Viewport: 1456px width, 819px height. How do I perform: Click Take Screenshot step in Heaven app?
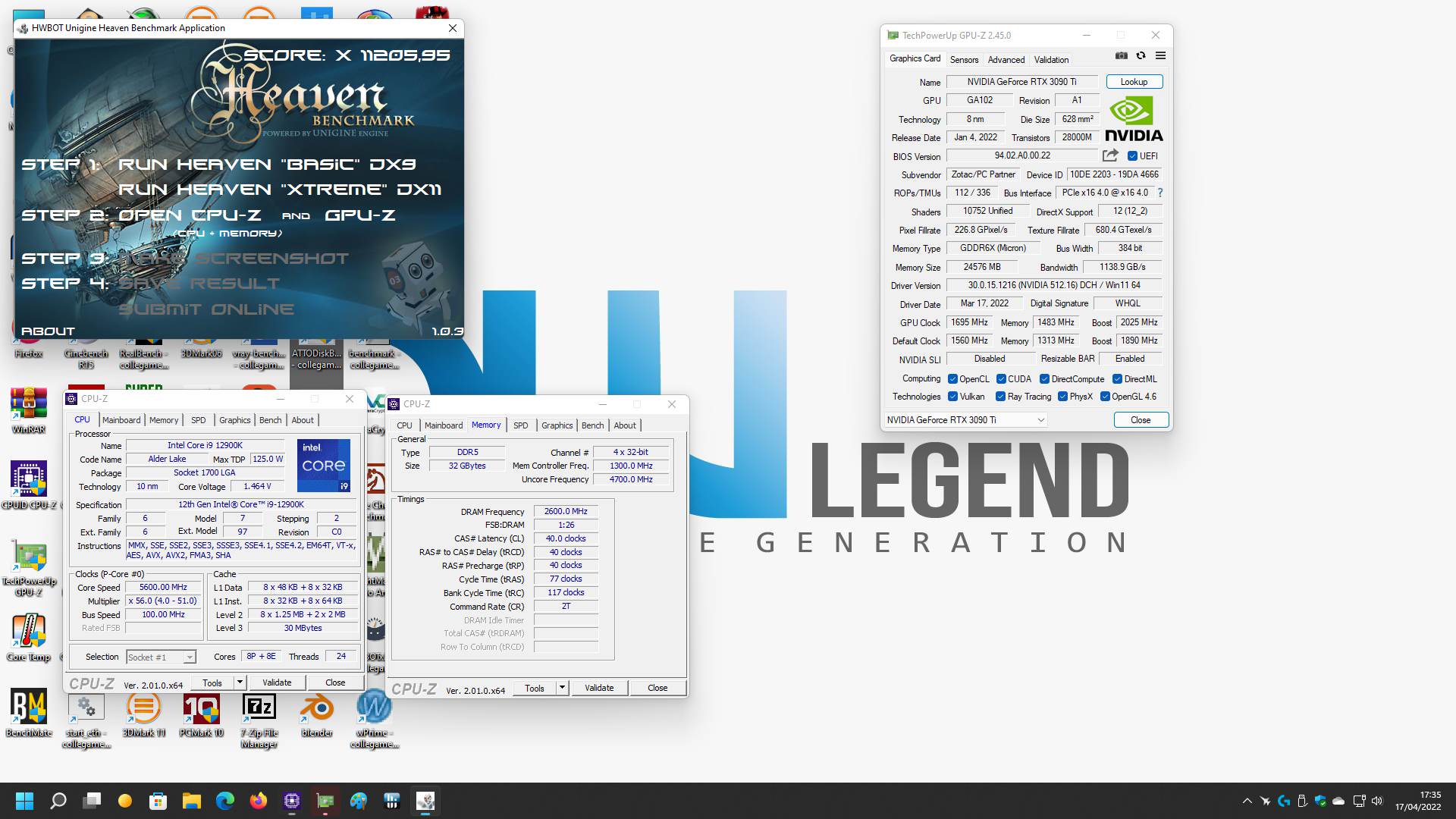(x=234, y=259)
